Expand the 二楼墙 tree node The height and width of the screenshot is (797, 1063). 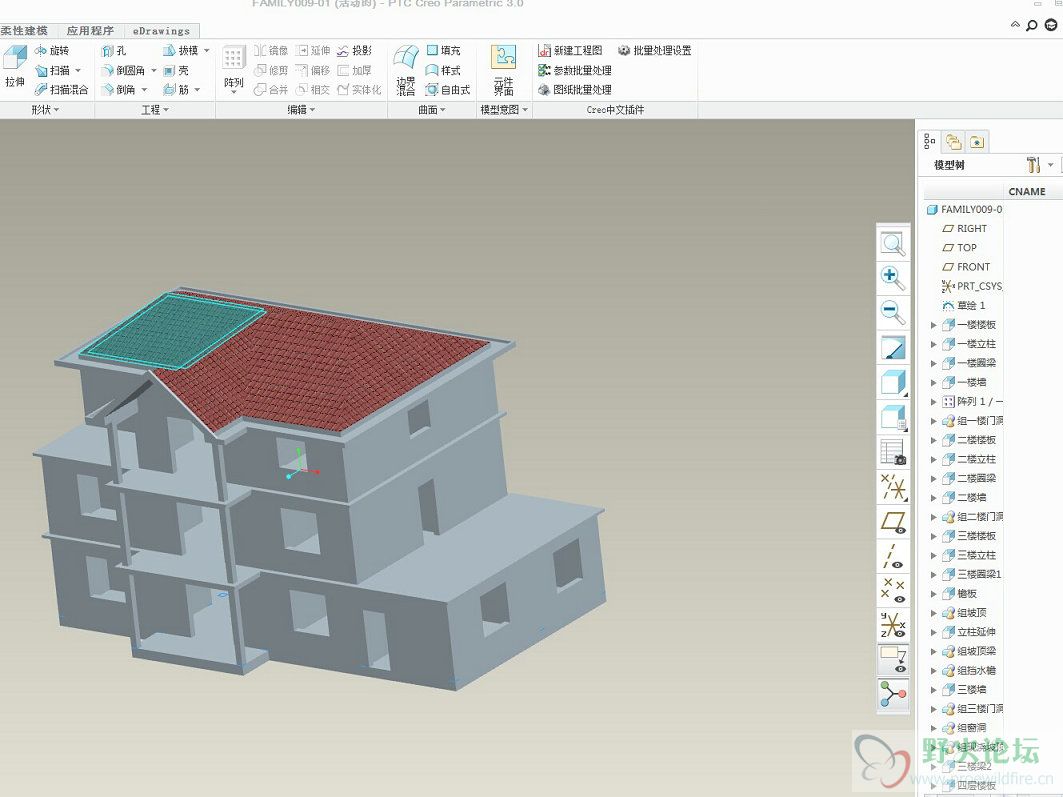tap(934, 498)
